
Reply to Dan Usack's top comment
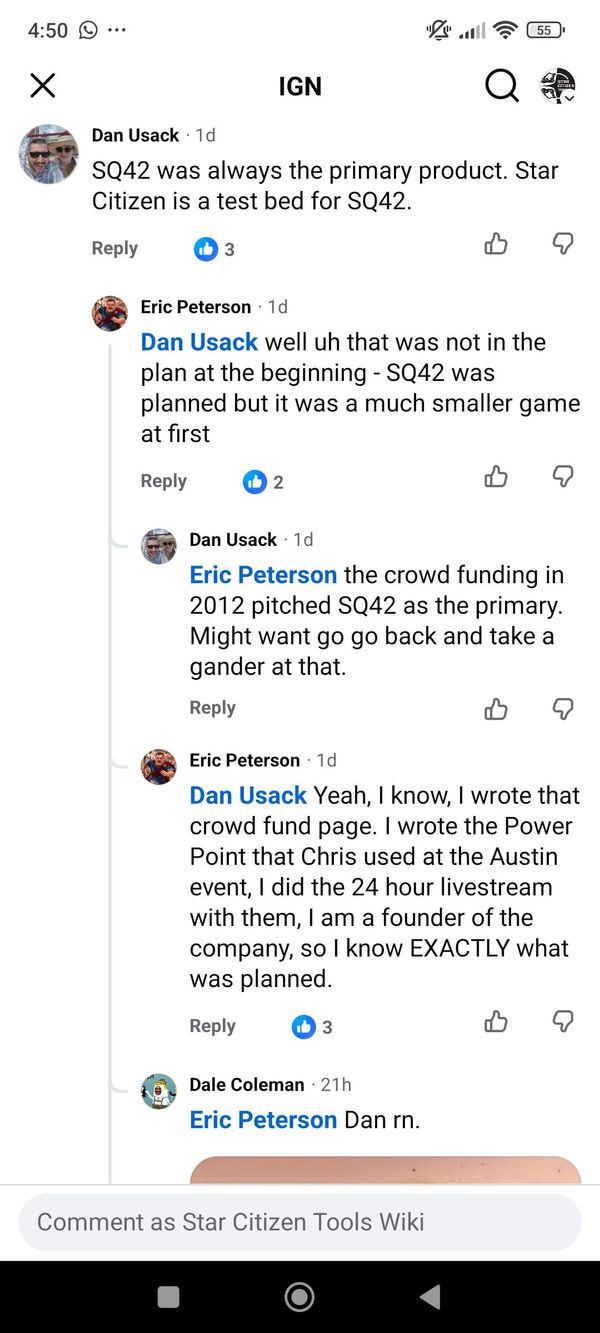click(x=115, y=248)
